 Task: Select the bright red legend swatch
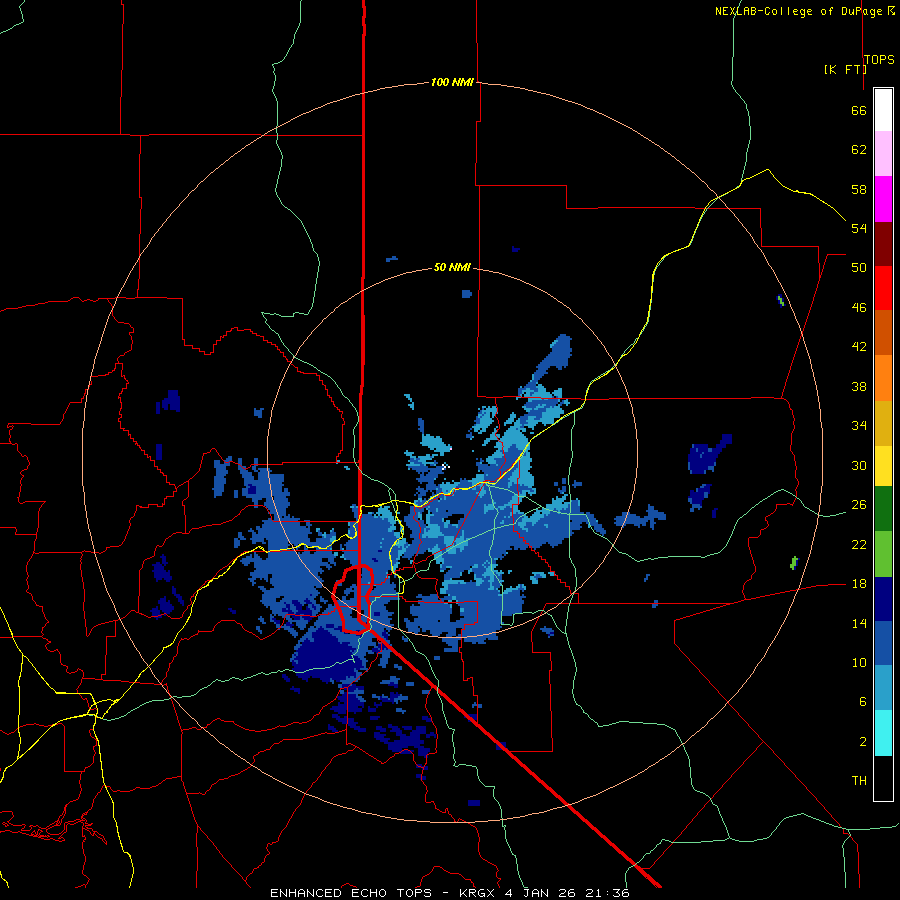tap(883, 288)
